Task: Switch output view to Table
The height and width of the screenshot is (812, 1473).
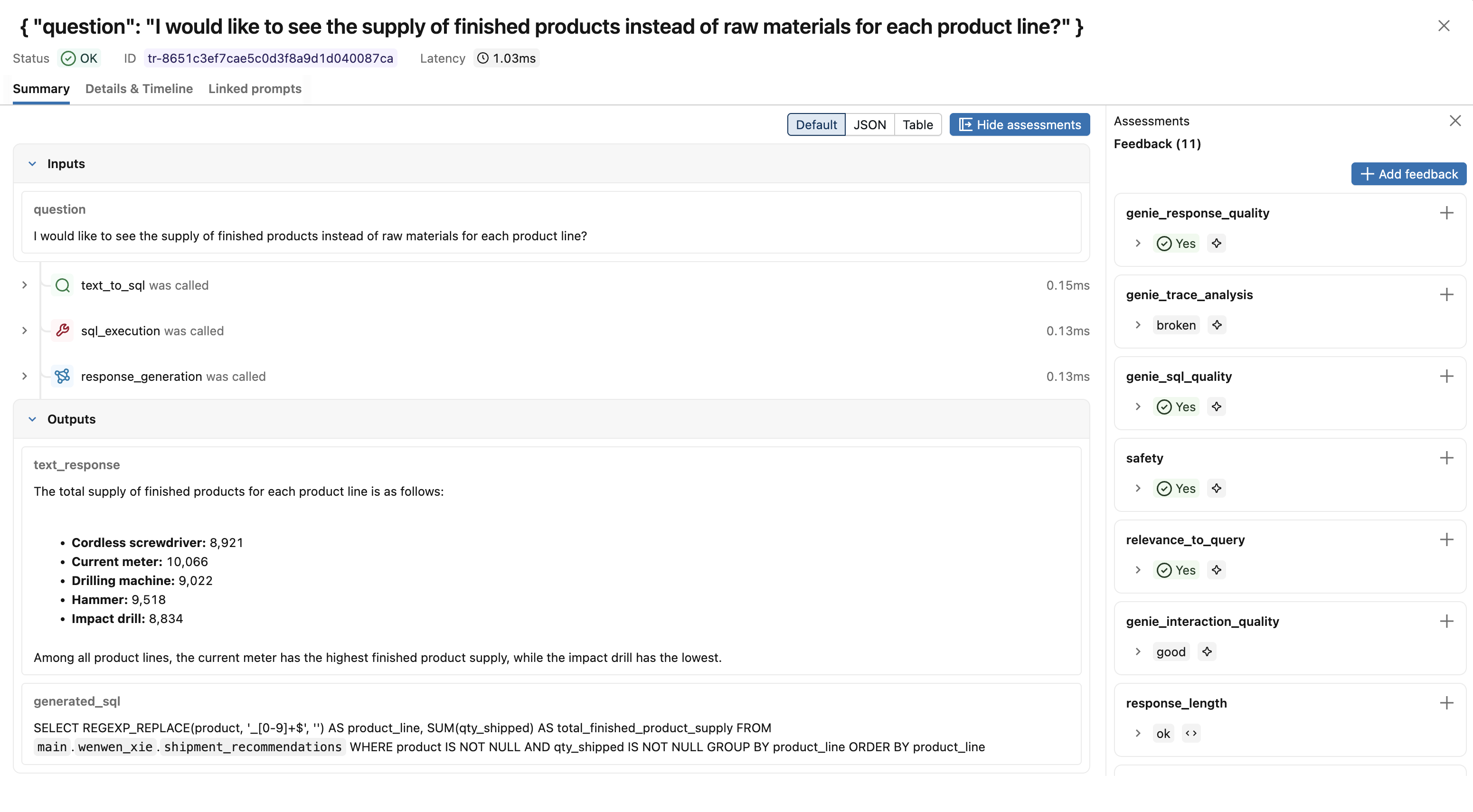Action: (x=917, y=125)
